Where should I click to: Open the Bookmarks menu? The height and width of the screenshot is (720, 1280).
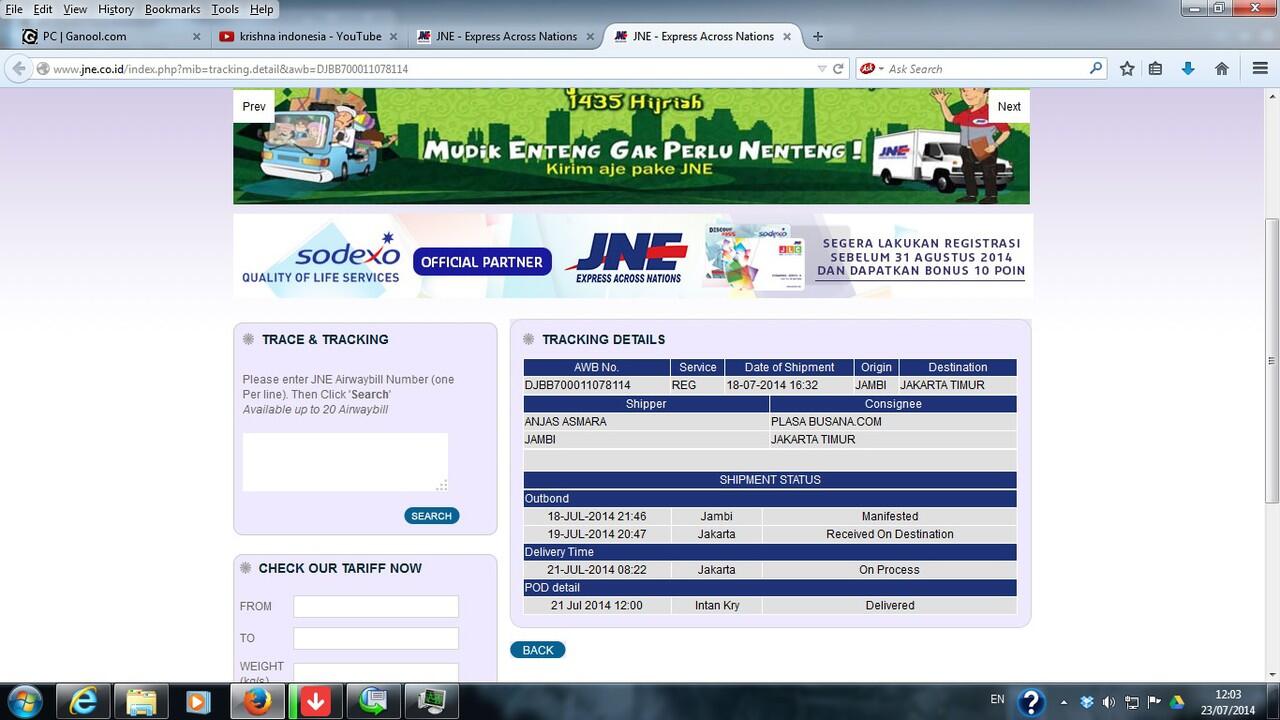point(172,9)
